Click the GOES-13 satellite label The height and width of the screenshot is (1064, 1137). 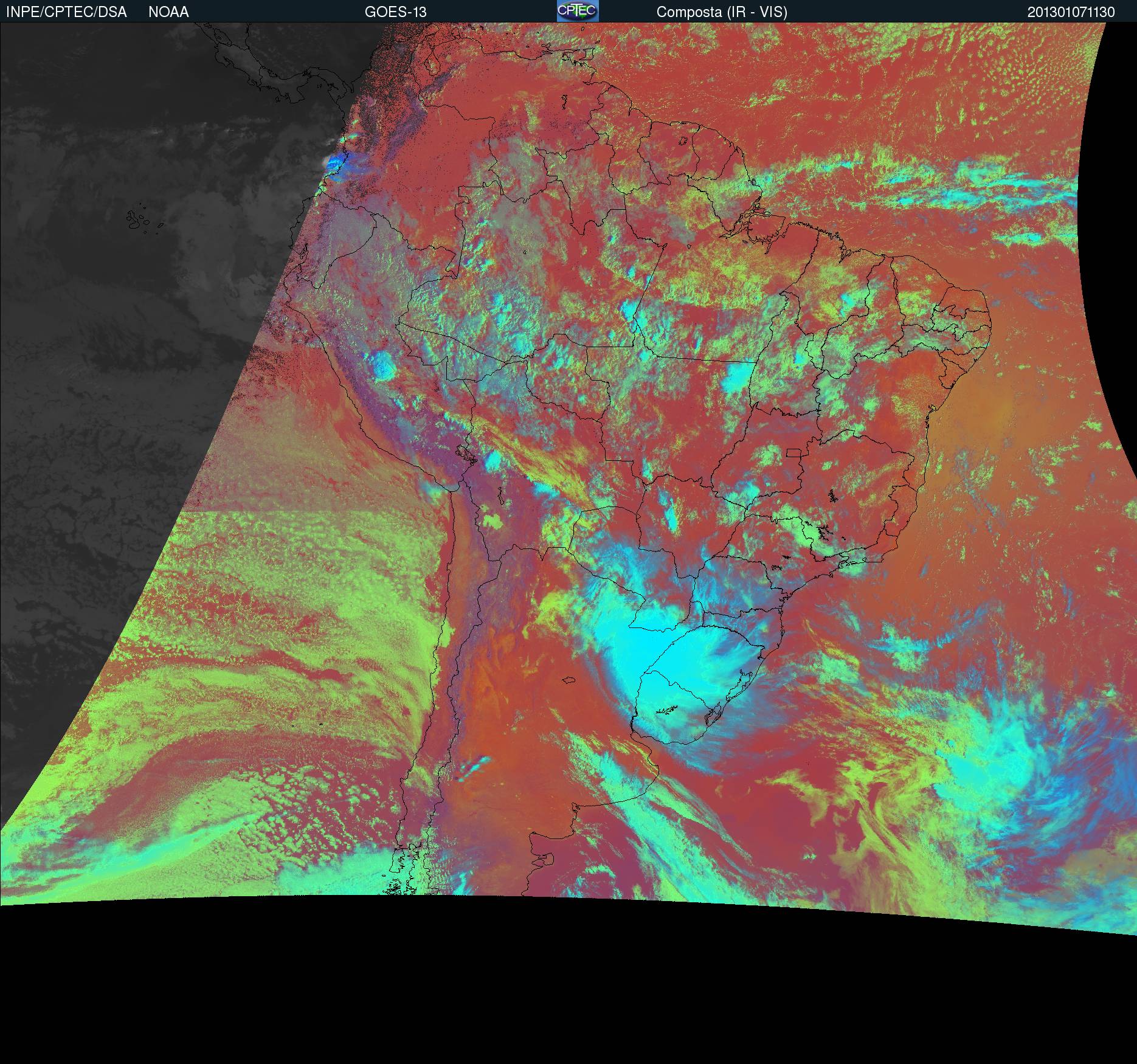click(395, 12)
